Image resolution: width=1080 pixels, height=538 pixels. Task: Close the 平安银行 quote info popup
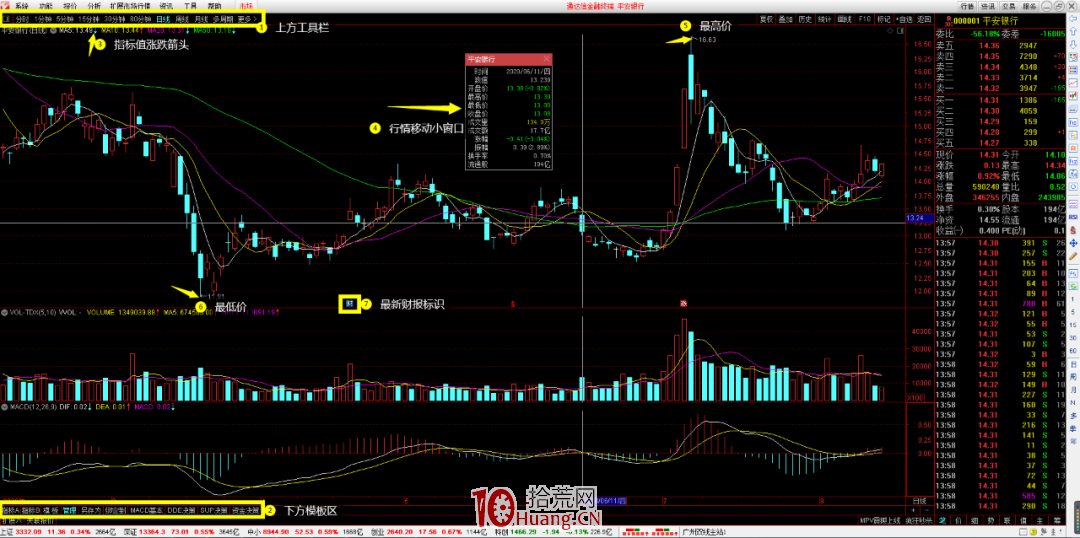click(x=547, y=60)
